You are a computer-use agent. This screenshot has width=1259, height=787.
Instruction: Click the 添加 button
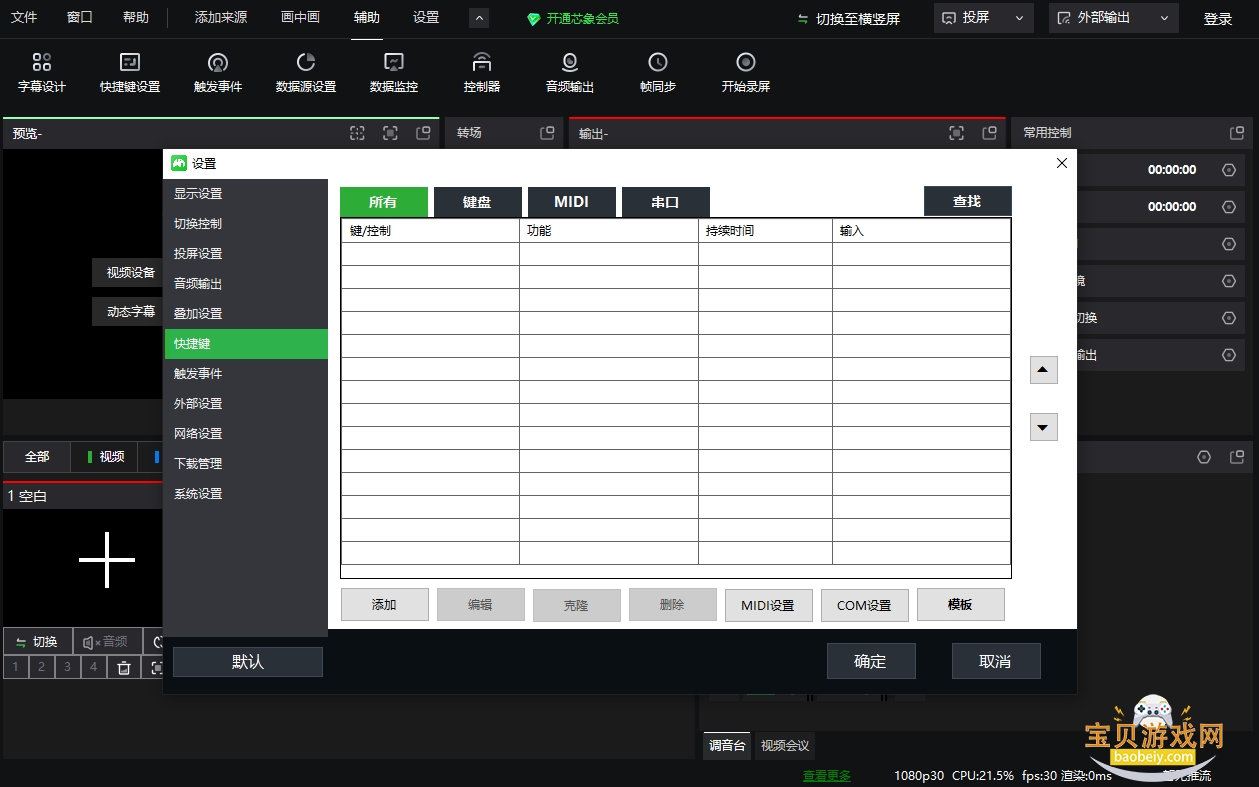pyautogui.click(x=384, y=605)
